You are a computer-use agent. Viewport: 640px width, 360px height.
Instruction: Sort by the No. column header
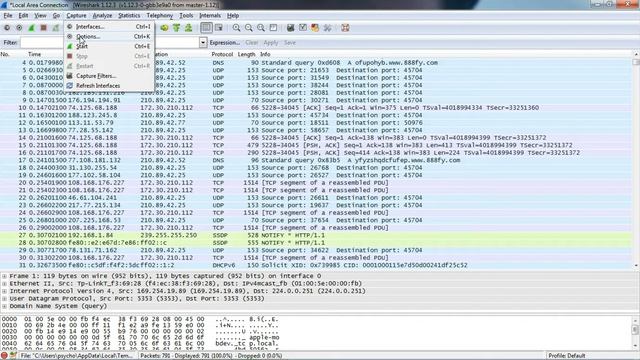click(6, 54)
